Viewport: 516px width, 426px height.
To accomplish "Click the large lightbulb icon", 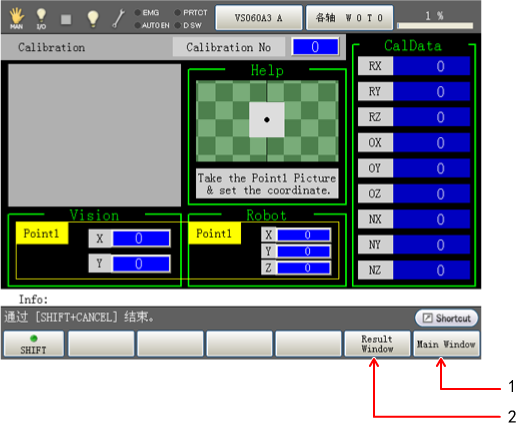I will (93, 18).
